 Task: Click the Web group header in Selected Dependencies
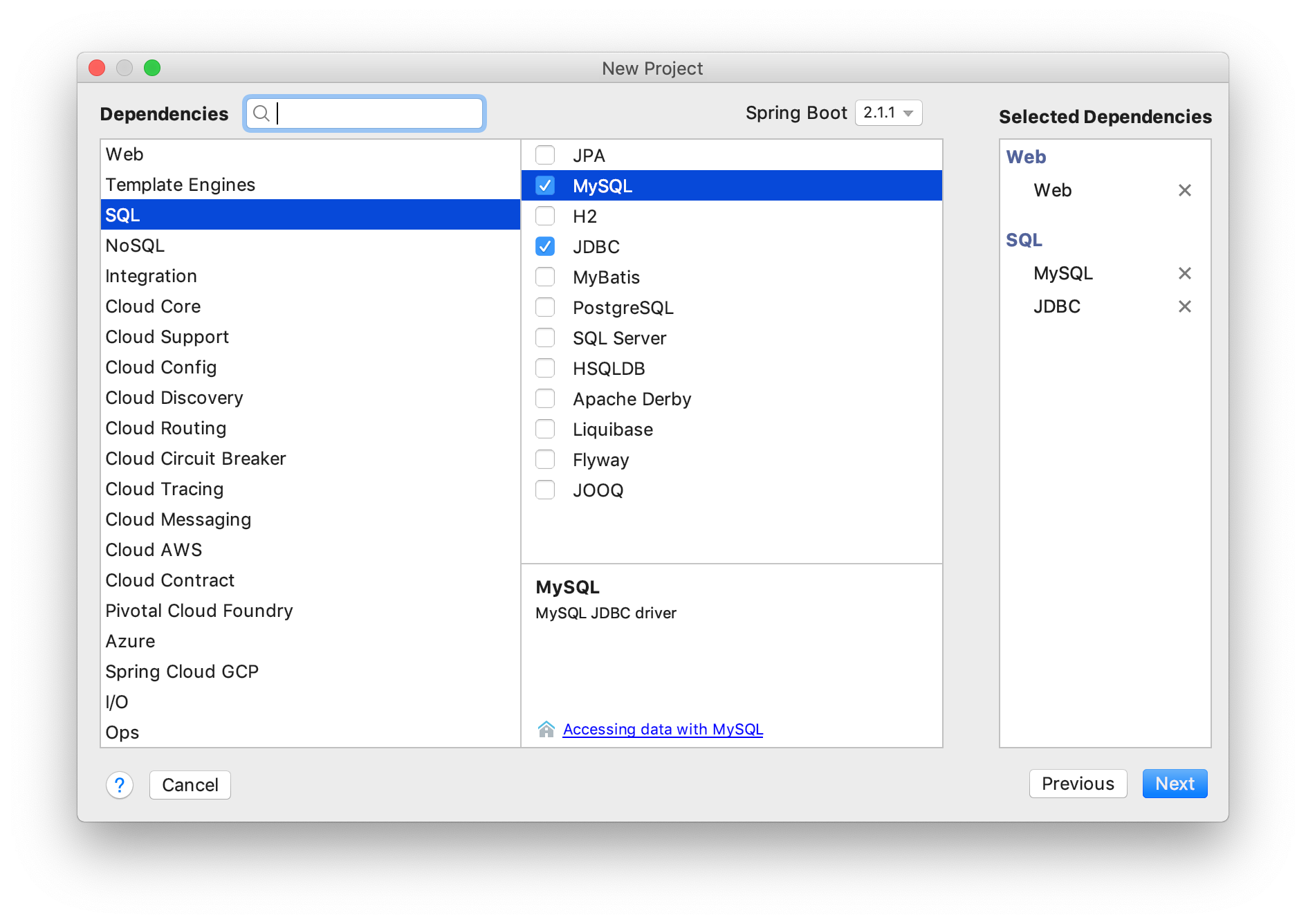click(x=1026, y=157)
